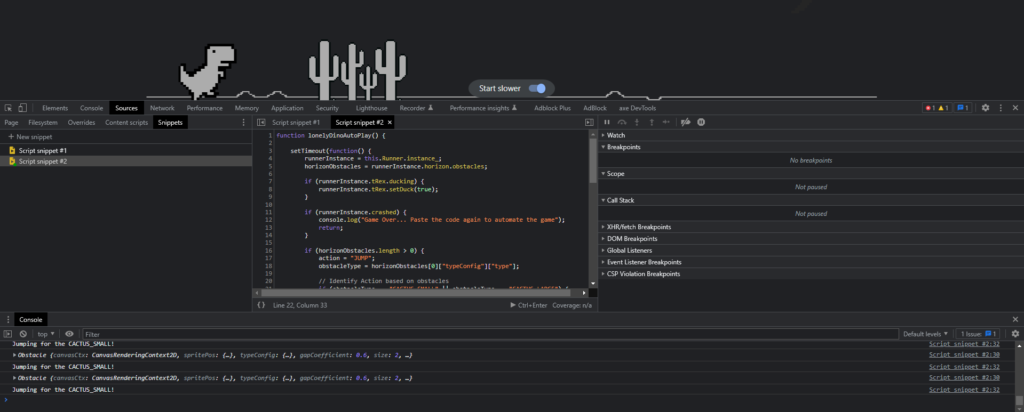Viewport: 1024px width, 412px height.
Task: Open the Recorder panel tab
Action: tap(417, 108)
